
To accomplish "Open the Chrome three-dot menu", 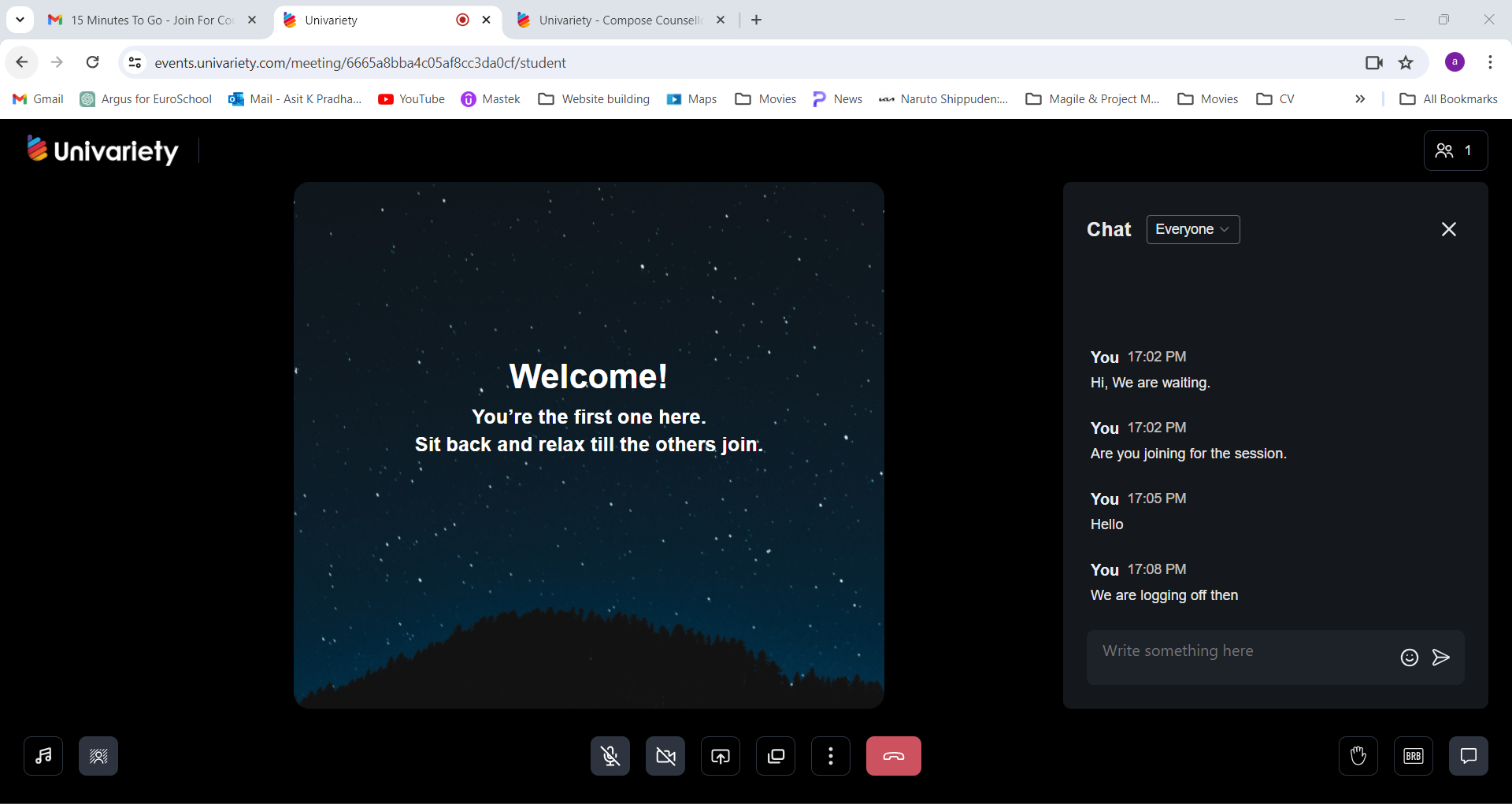I will coord(1490,62).
